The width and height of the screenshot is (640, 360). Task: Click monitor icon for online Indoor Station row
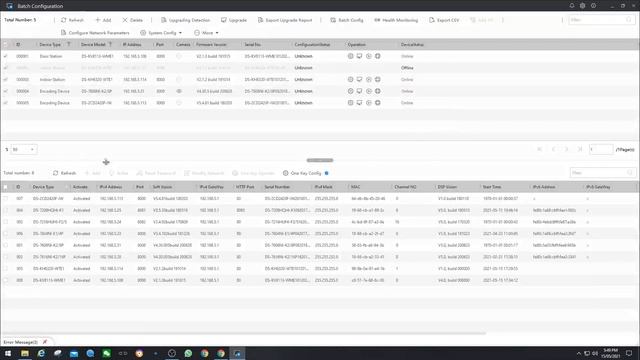coord(359,80)
